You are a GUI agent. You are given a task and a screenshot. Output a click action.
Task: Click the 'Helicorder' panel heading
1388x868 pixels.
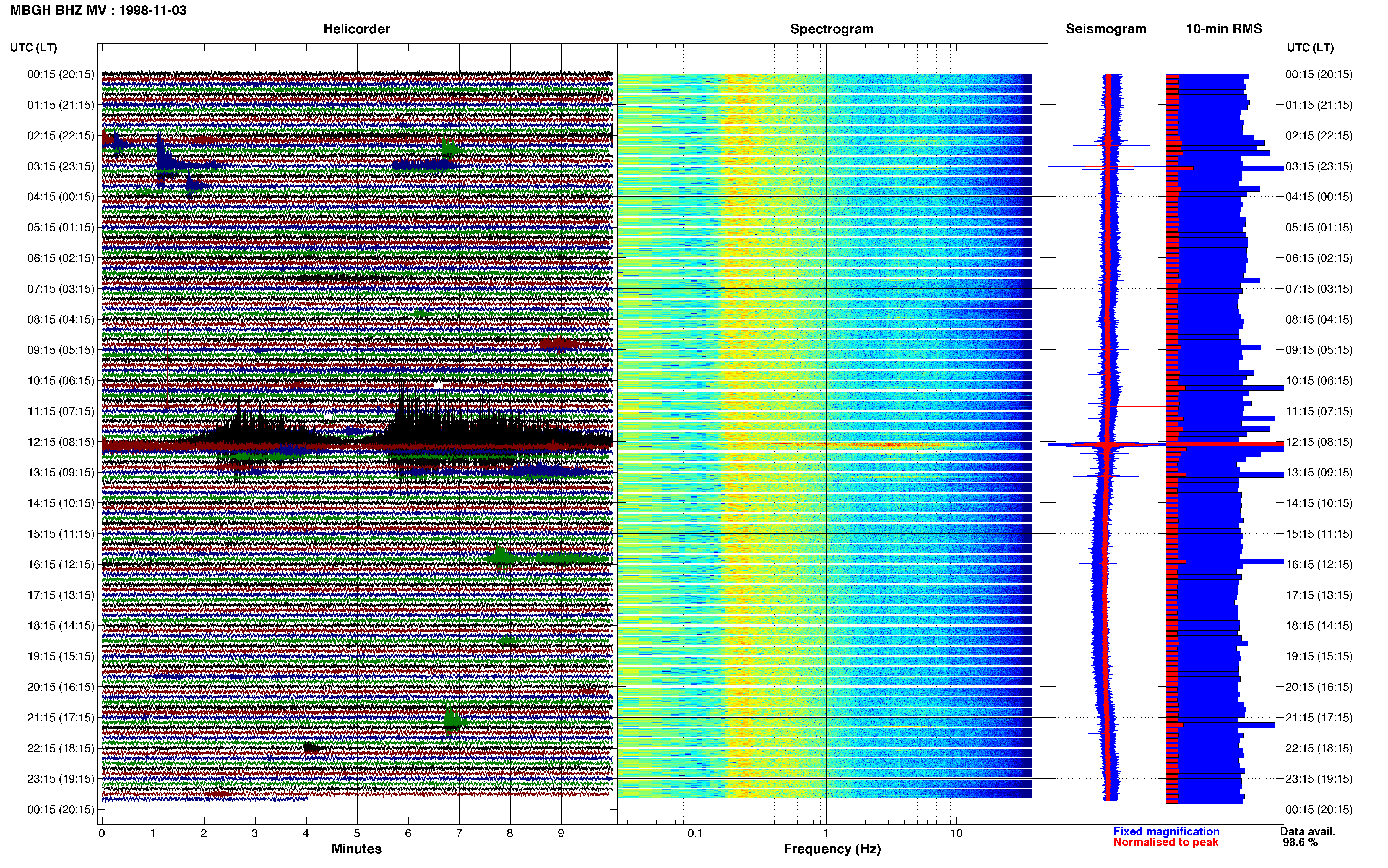point(356,29)
